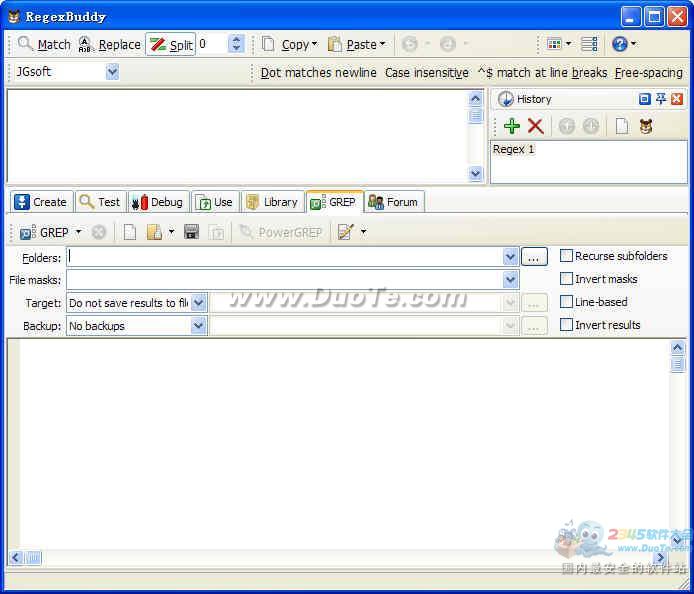Expand the Folders history dropdown
This screenshot has width=694, height=594.
point(510,257)
